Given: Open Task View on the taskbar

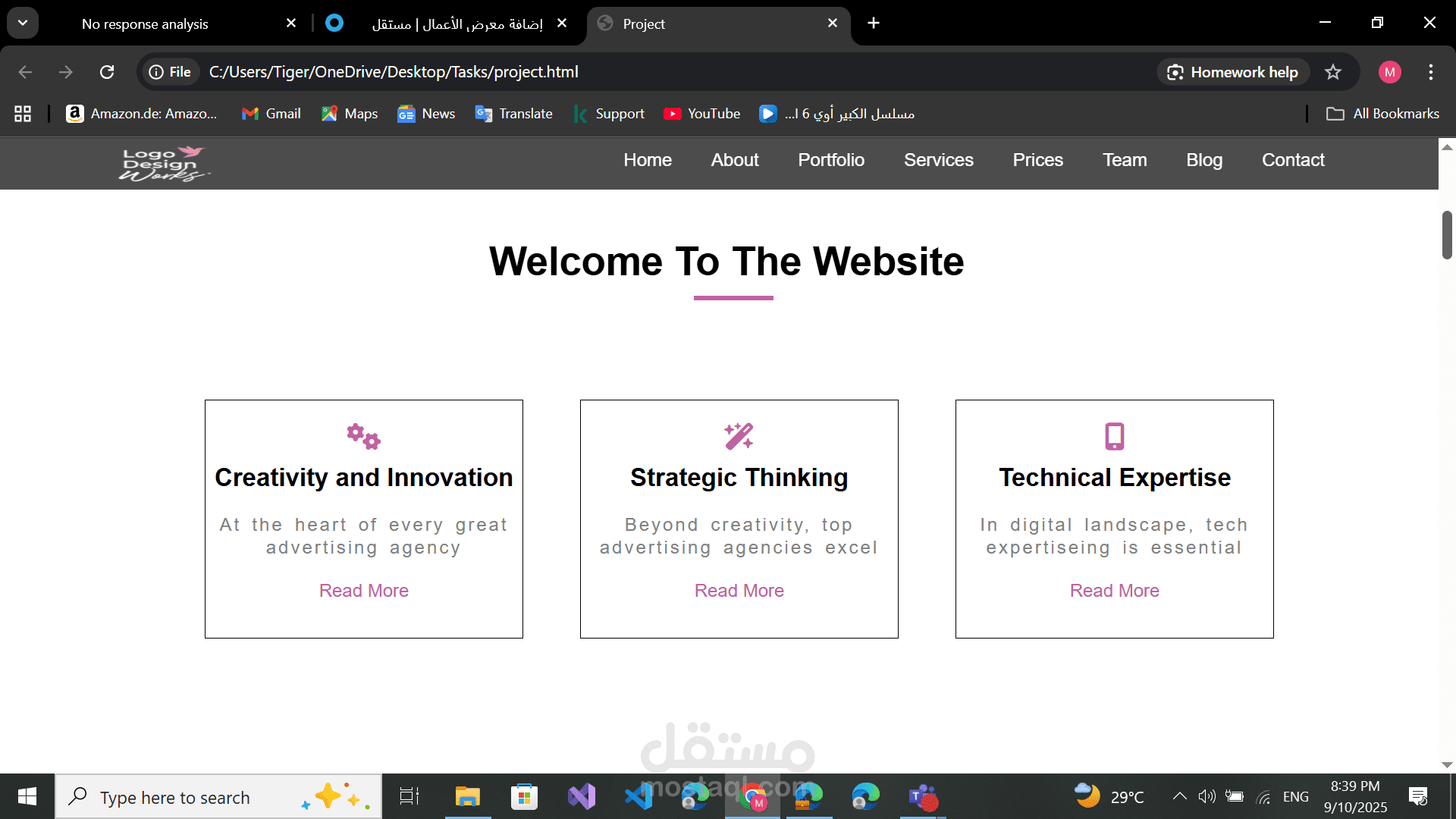Looking at the screenshot, I should (409, 796).
